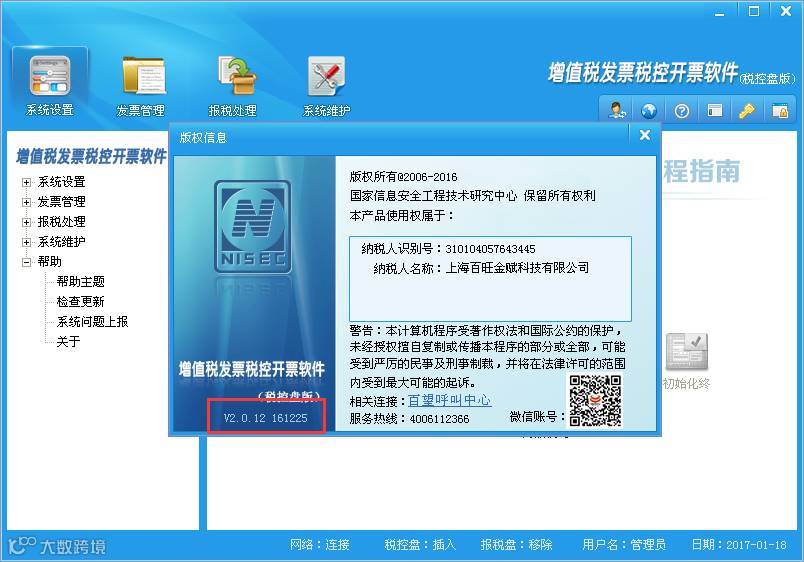Image resolution: width=804 pixels, height=562 pixels.
Task: Click the 初始化 checklist icon on guide page
Action: 687,351
